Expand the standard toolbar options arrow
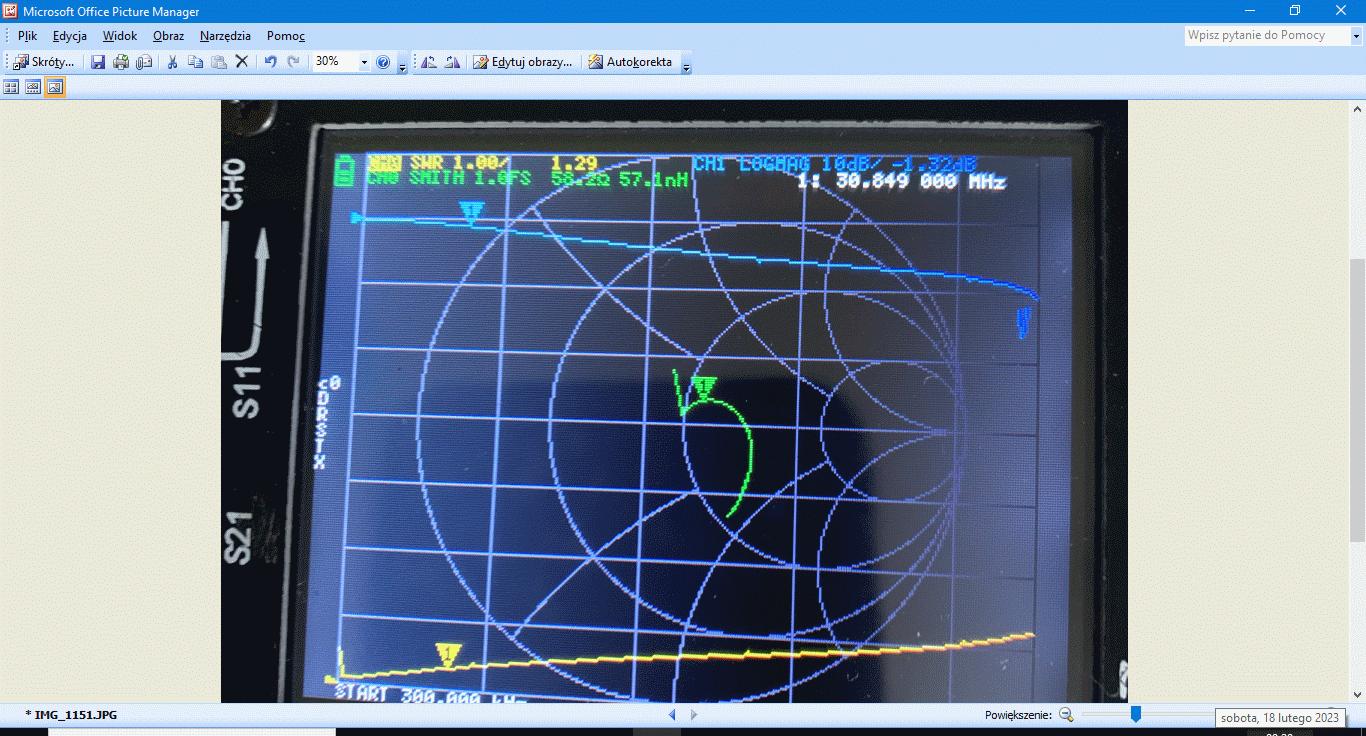This screenshot has width=1366, height=736. coord(402,66)
